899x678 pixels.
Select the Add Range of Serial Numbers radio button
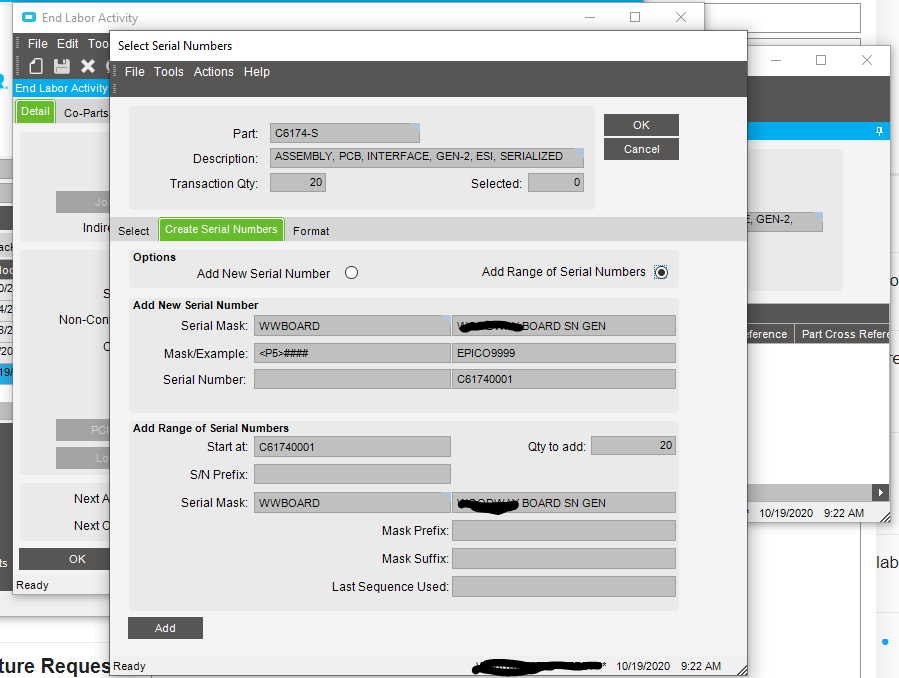click(661, 271)
